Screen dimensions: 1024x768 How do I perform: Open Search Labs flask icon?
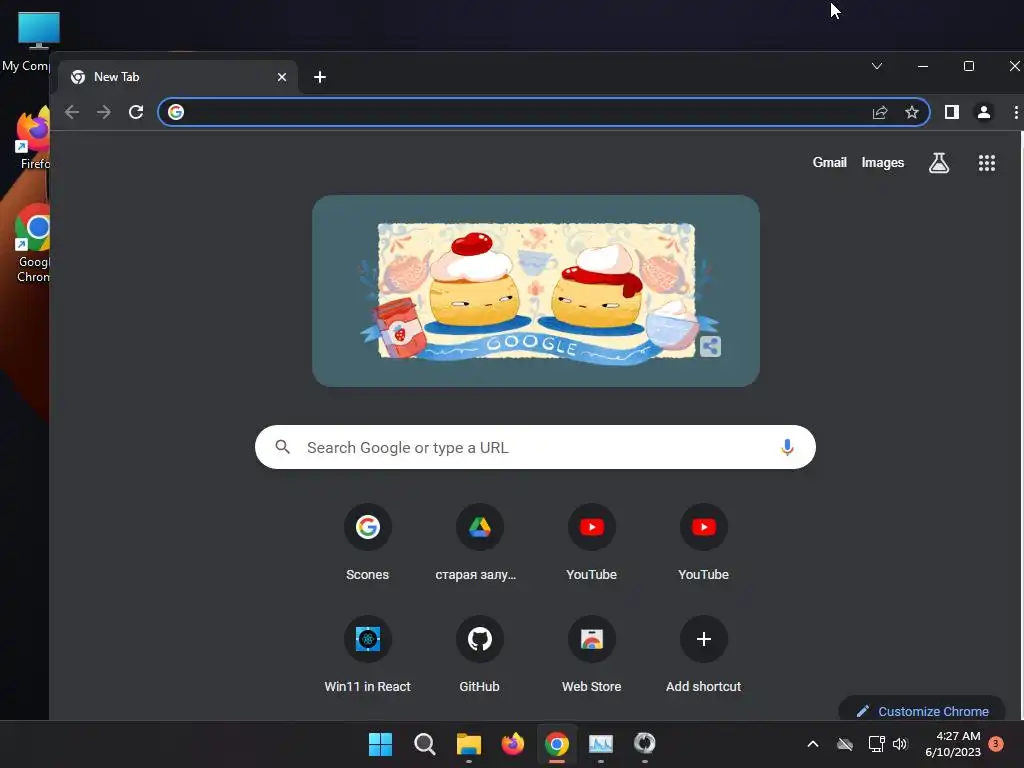click(939, 163)
